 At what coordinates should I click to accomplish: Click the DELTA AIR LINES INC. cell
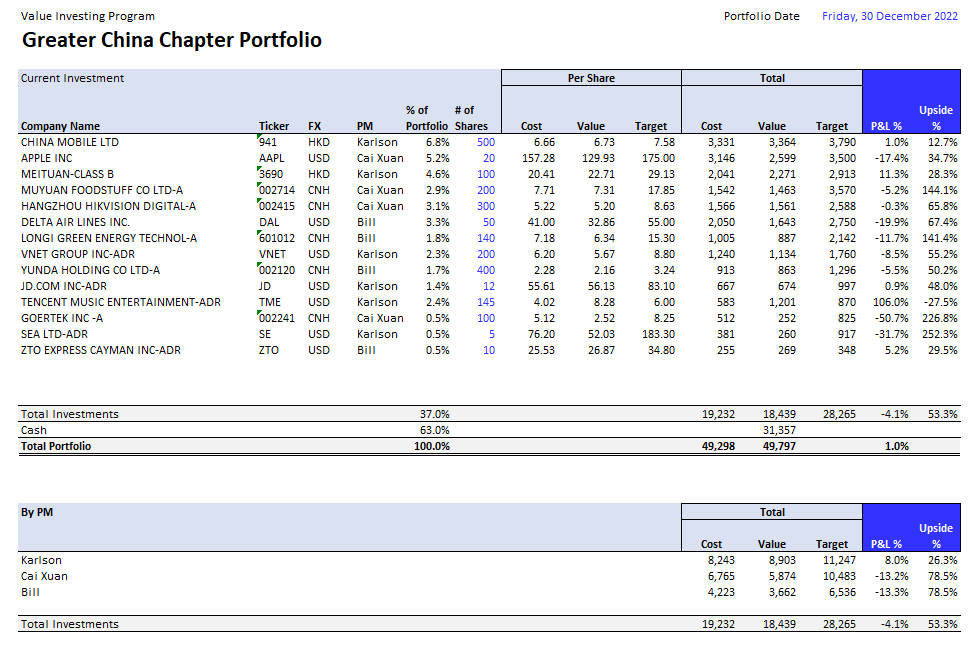click(x=75, y=222)
